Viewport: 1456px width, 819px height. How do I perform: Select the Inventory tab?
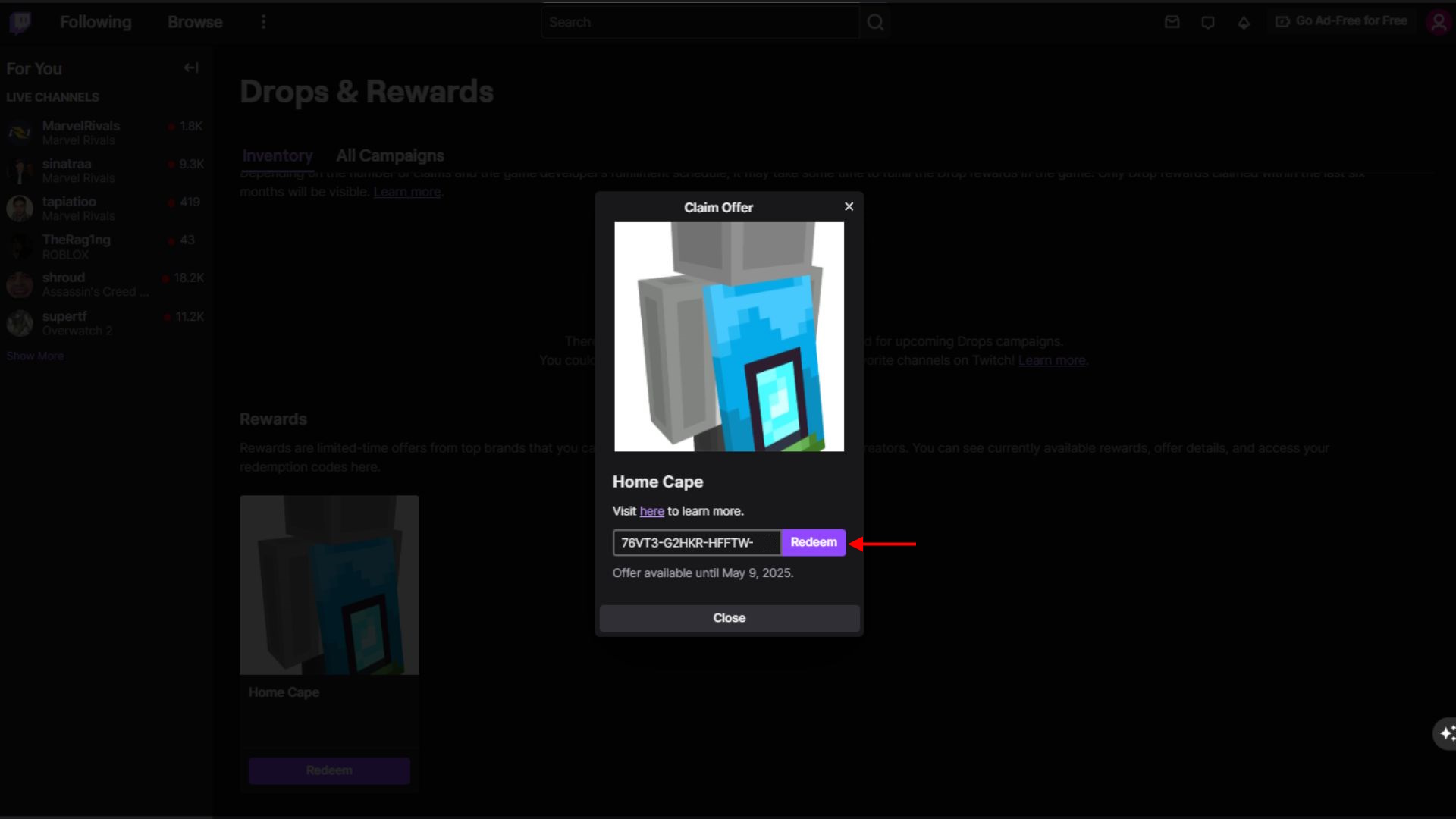coord(278,155)
